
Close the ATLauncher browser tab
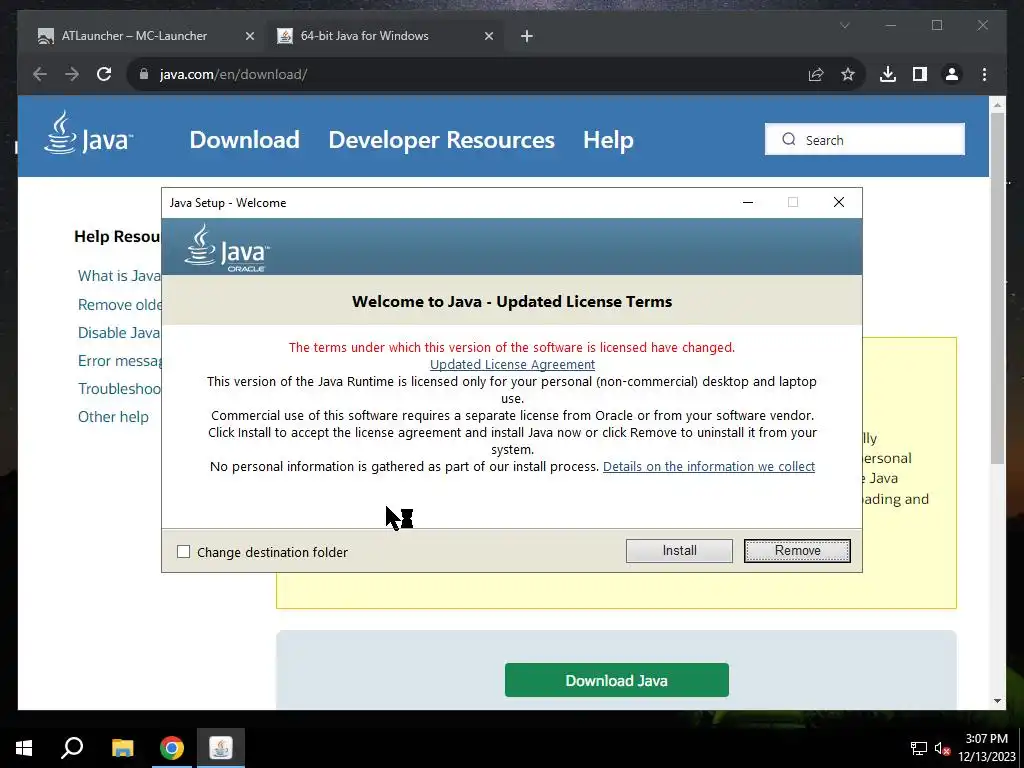(249, 37)
